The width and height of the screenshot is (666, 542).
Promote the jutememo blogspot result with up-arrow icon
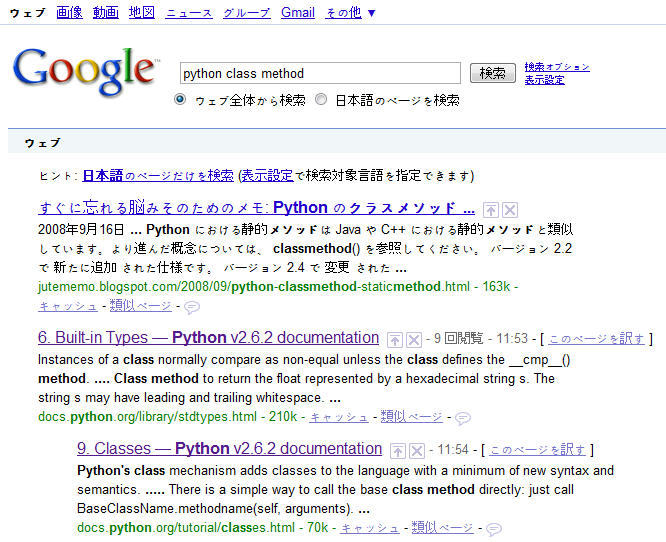491,209
